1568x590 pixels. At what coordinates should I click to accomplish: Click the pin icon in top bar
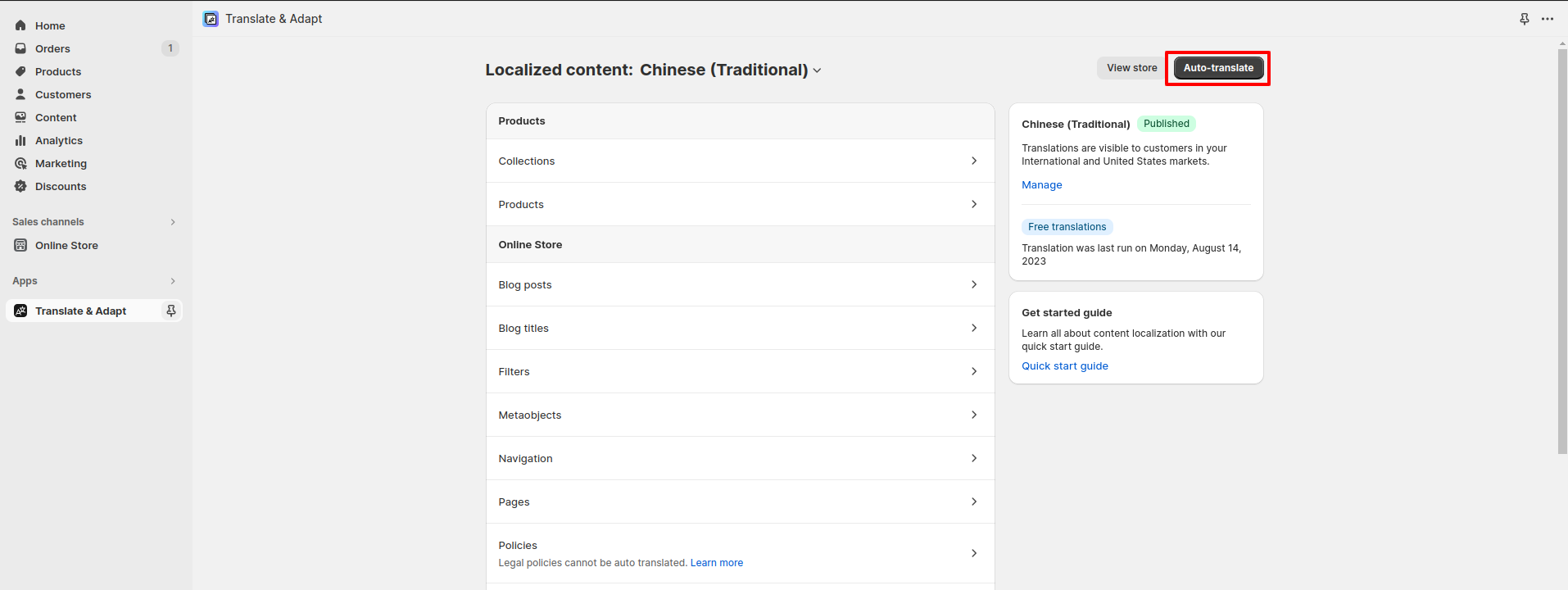point(1525,19)
